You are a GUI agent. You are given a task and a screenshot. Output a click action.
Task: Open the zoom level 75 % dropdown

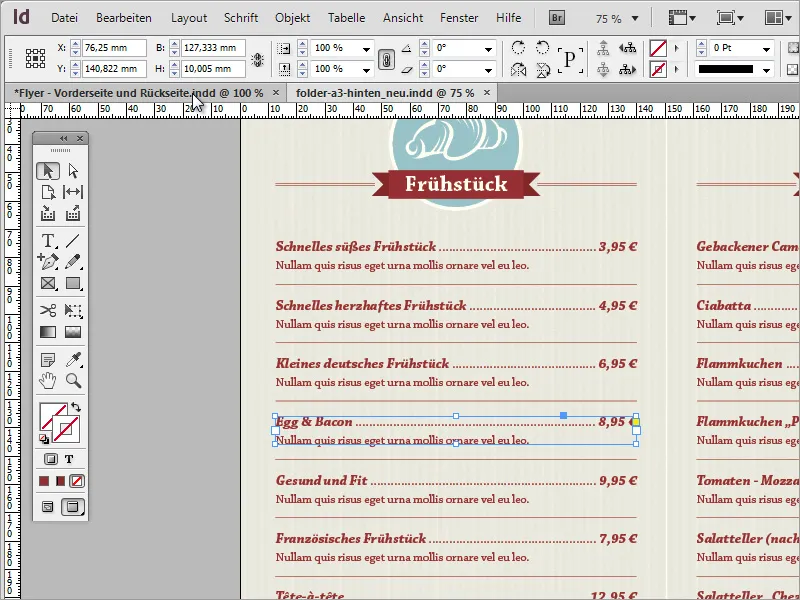[x=635, y=18]
